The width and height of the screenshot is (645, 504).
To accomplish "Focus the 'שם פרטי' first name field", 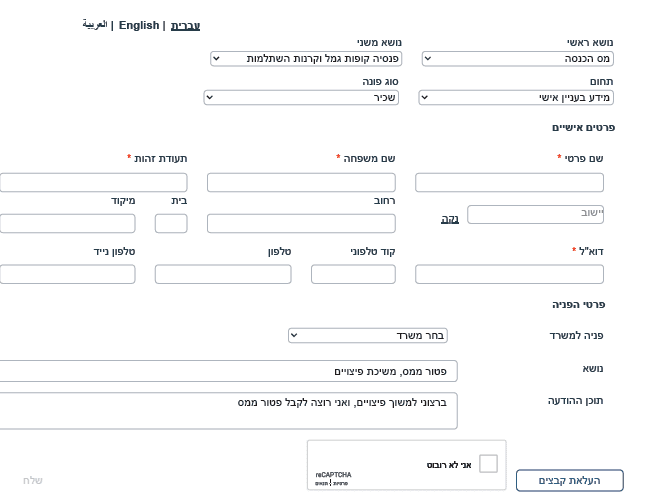I will point(509,183).
